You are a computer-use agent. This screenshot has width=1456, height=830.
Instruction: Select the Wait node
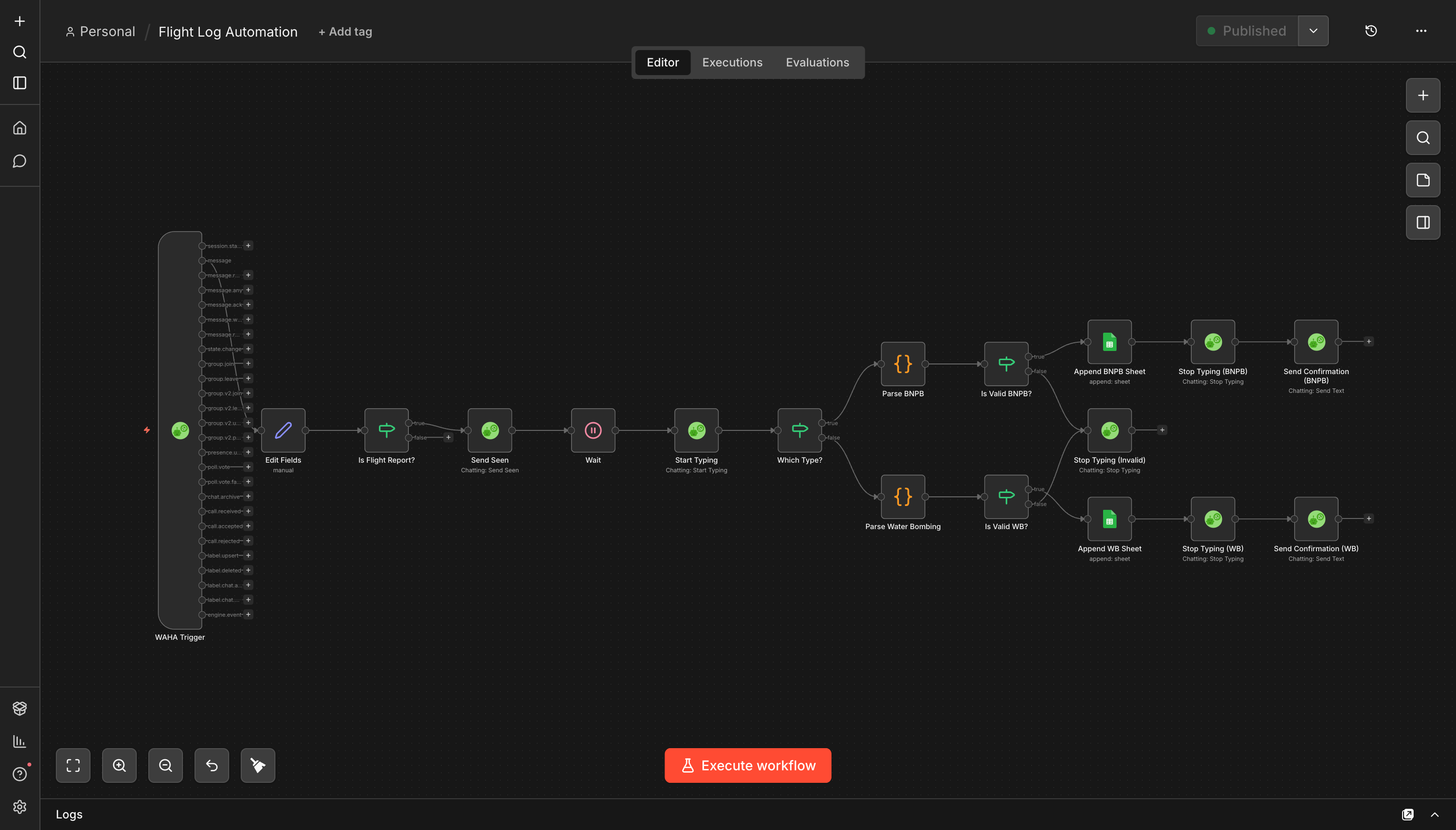click(593, 430)
